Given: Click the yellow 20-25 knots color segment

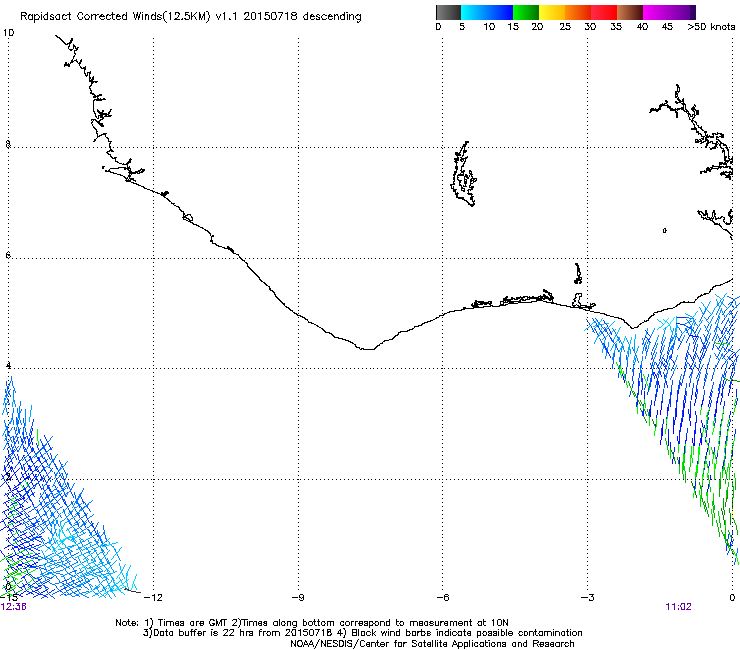Looking at the screenshot, I should coord(552,12).
